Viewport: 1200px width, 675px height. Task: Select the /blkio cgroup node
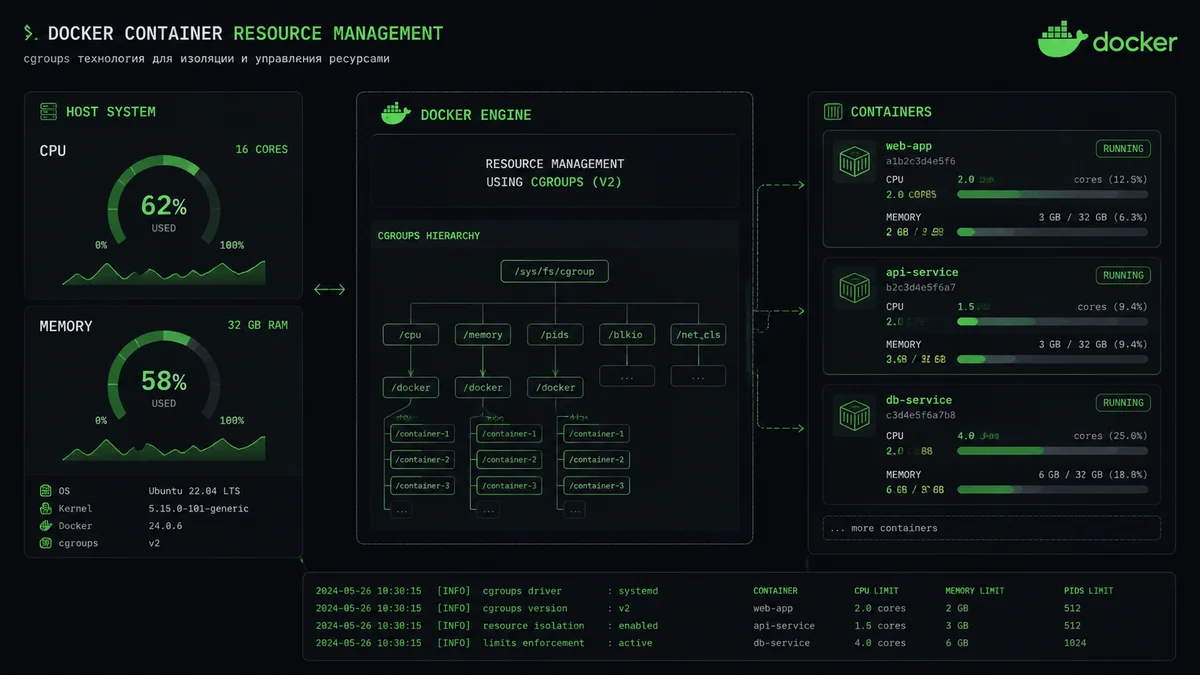pyautogui.click(x=627, y=335)
